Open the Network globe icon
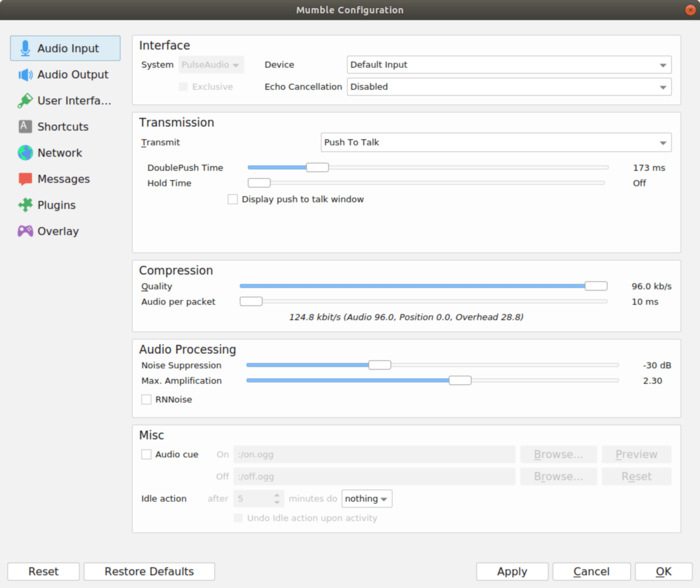The width and height of the screenshot is (700, 588). pos(25,153)
